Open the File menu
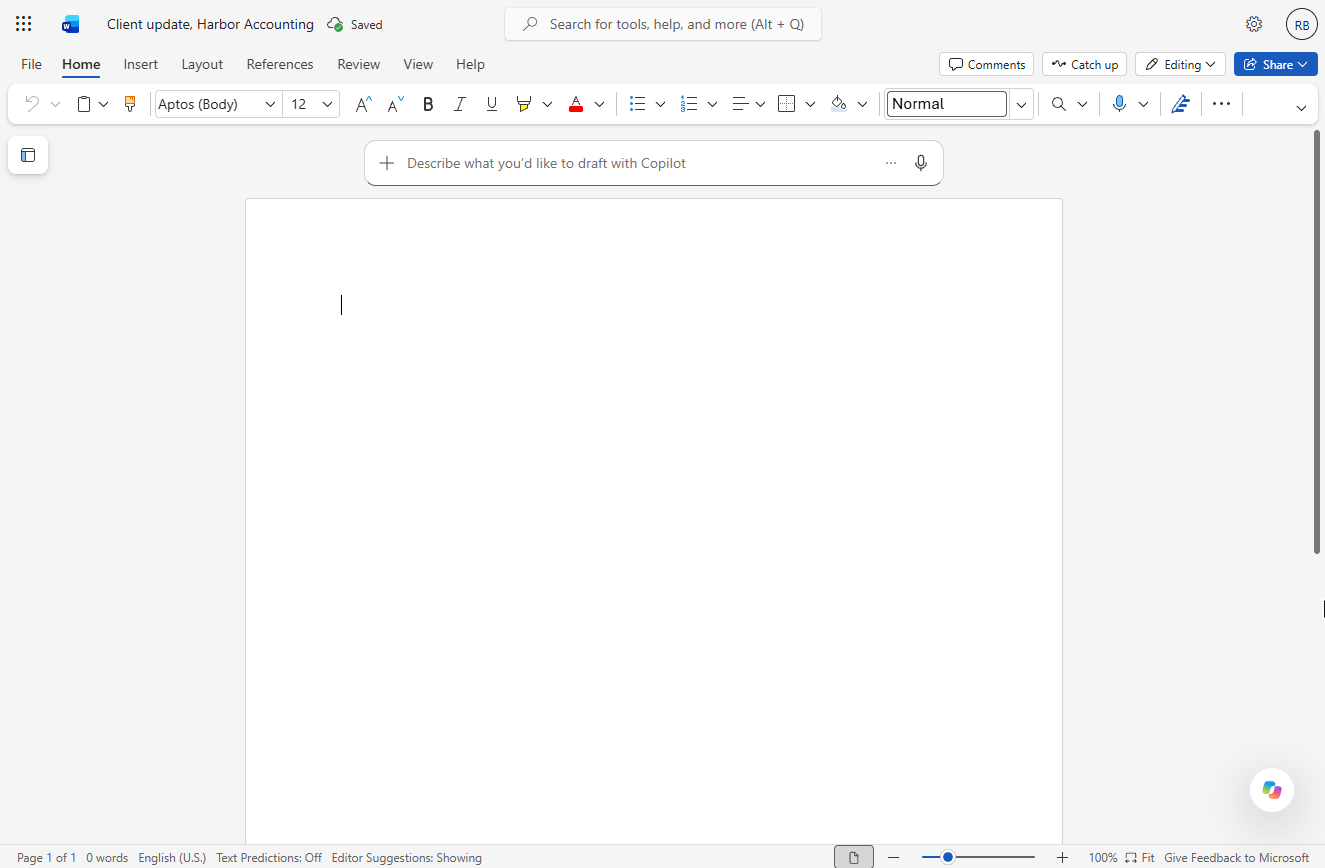This screenshot has height=868, width=1325. pyautogui.click(x=31, y=64)
